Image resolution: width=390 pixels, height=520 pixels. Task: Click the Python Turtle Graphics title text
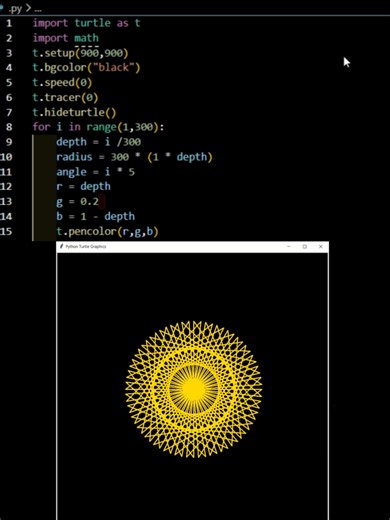click(x=86, y=246)
